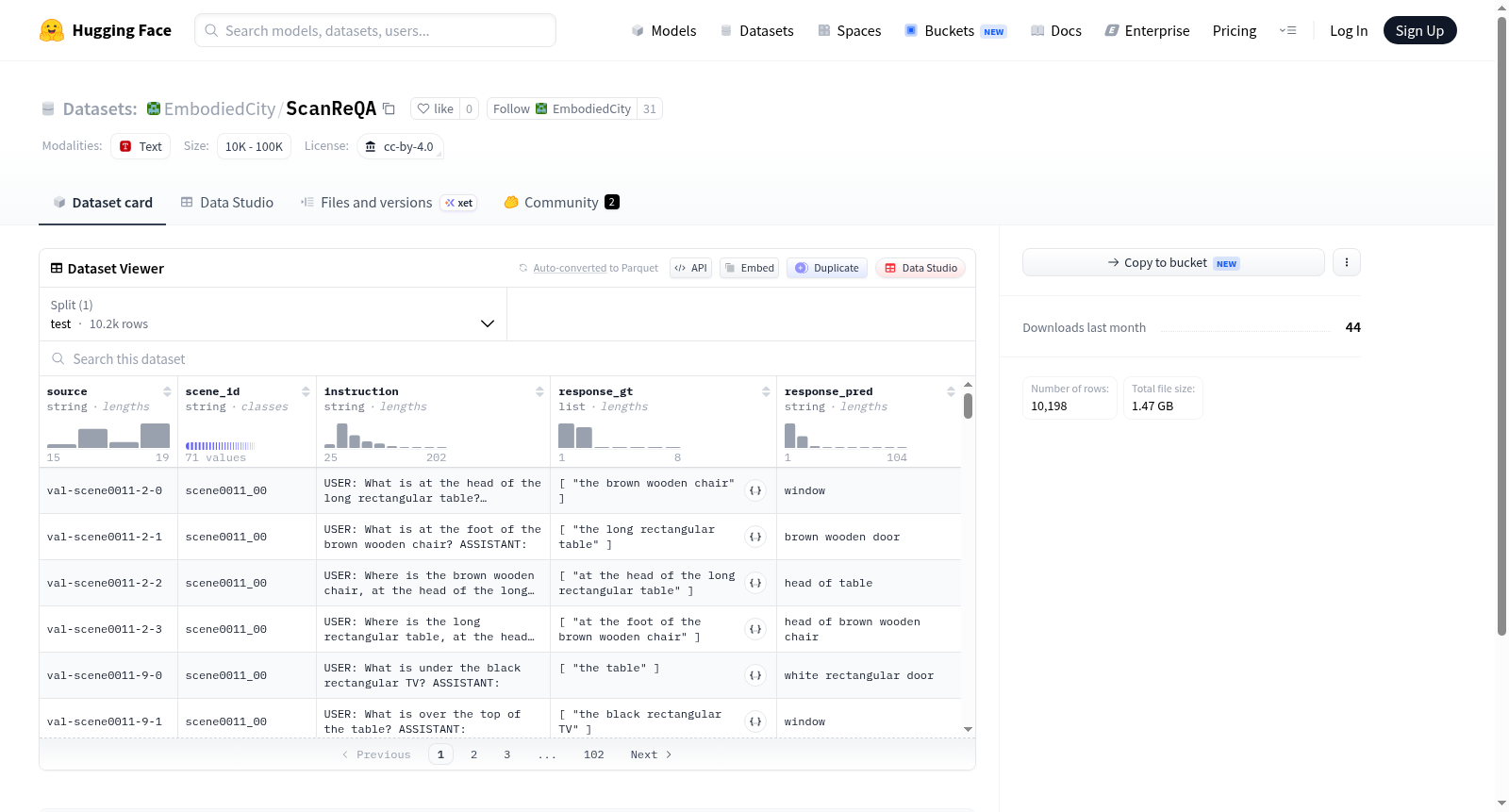Open Data Studio from viewer header
Image resolution: width=1509 pixels, height=812 pixels.
pyautogui.click(x=920, y=268)
